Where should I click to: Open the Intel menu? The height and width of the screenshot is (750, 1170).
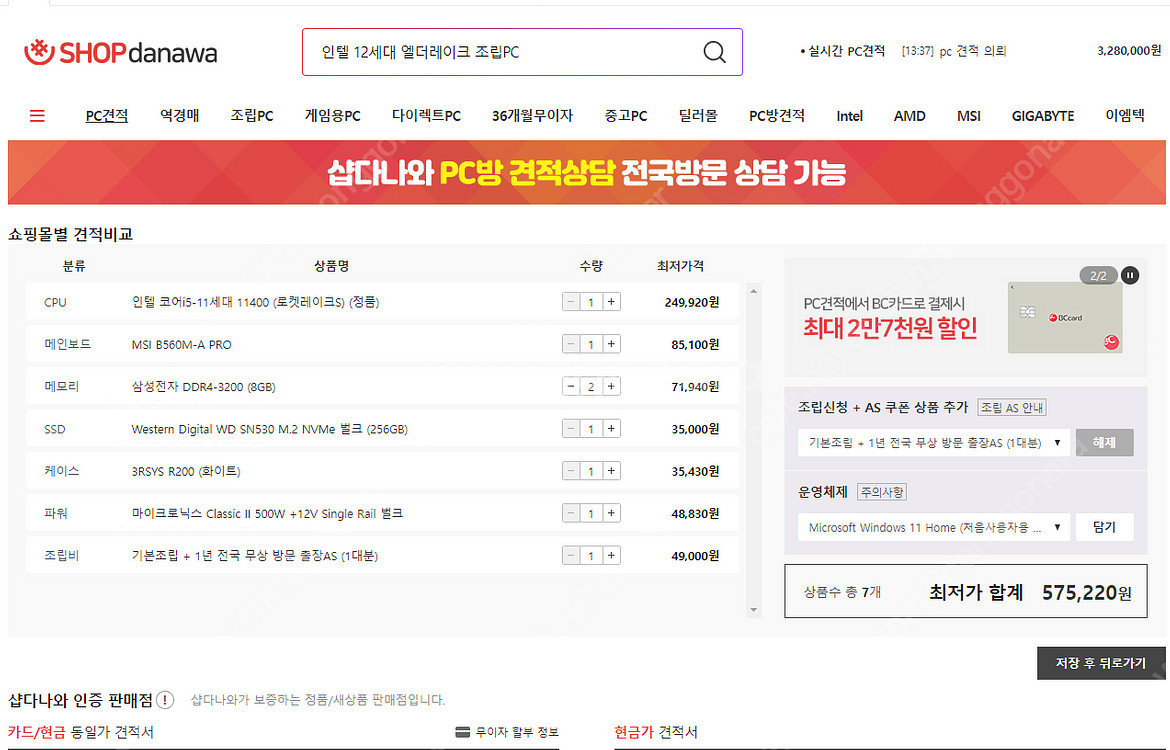pyautogui.click(x=849, y=116)
